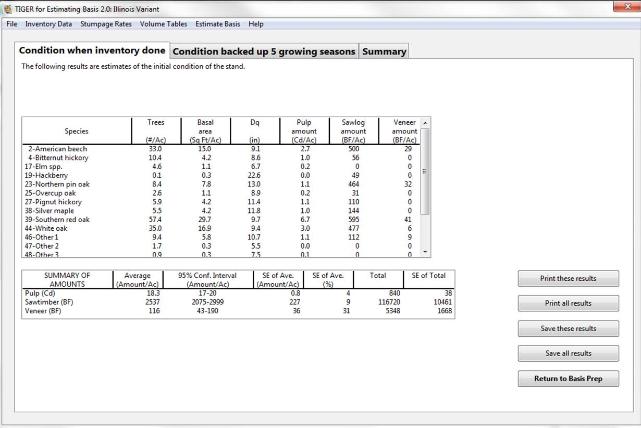Click the species table vertical scrollbar thumb

click(426, 170)
